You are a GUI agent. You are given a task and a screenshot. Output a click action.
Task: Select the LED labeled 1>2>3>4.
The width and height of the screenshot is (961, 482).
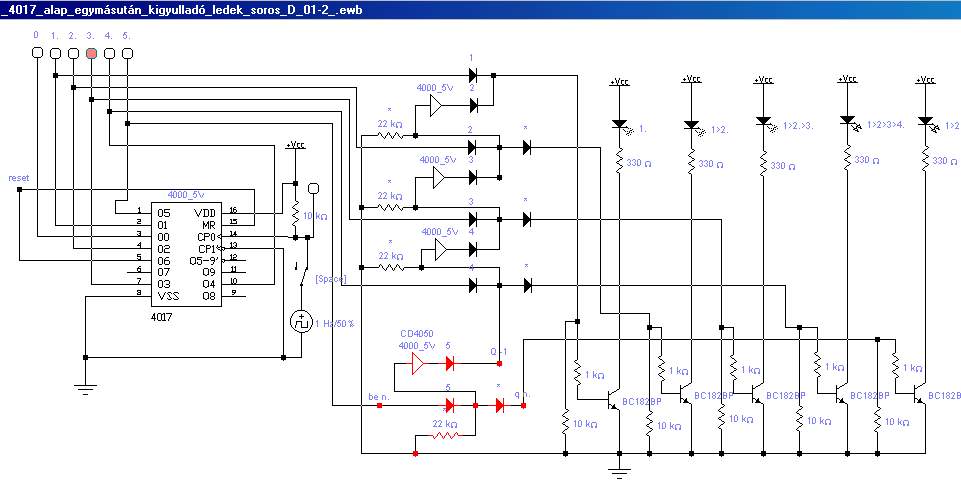click(847, 121)
